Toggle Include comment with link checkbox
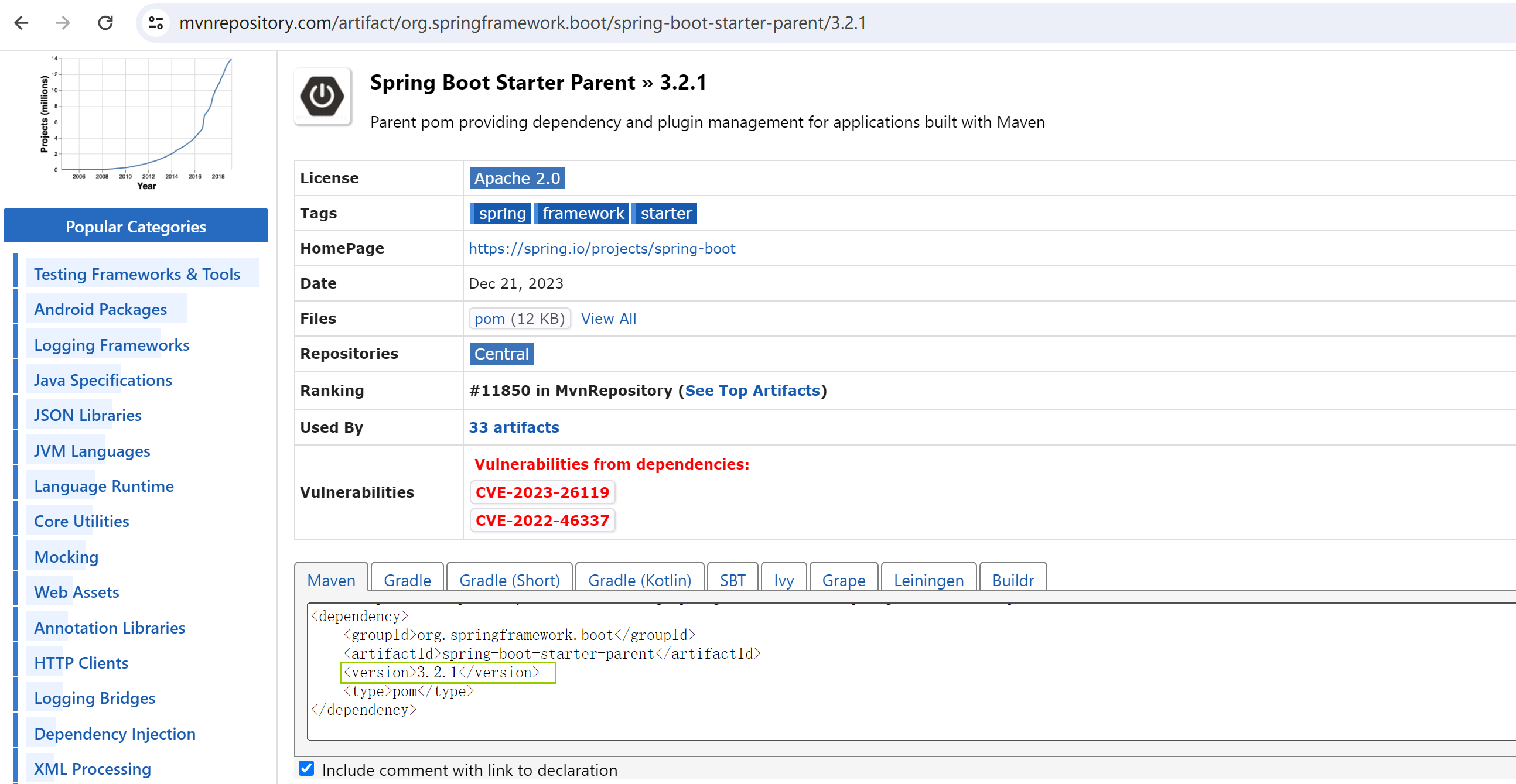 click(306, 769)
